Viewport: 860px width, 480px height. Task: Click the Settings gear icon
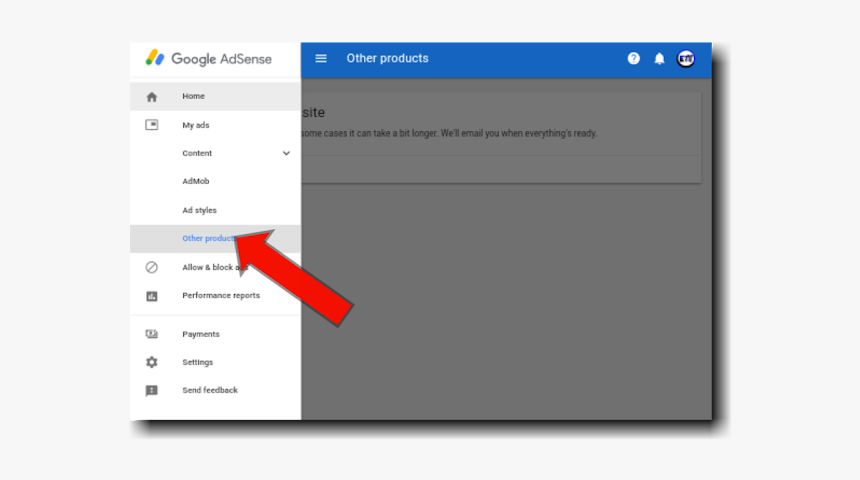[x=152, y=362]
